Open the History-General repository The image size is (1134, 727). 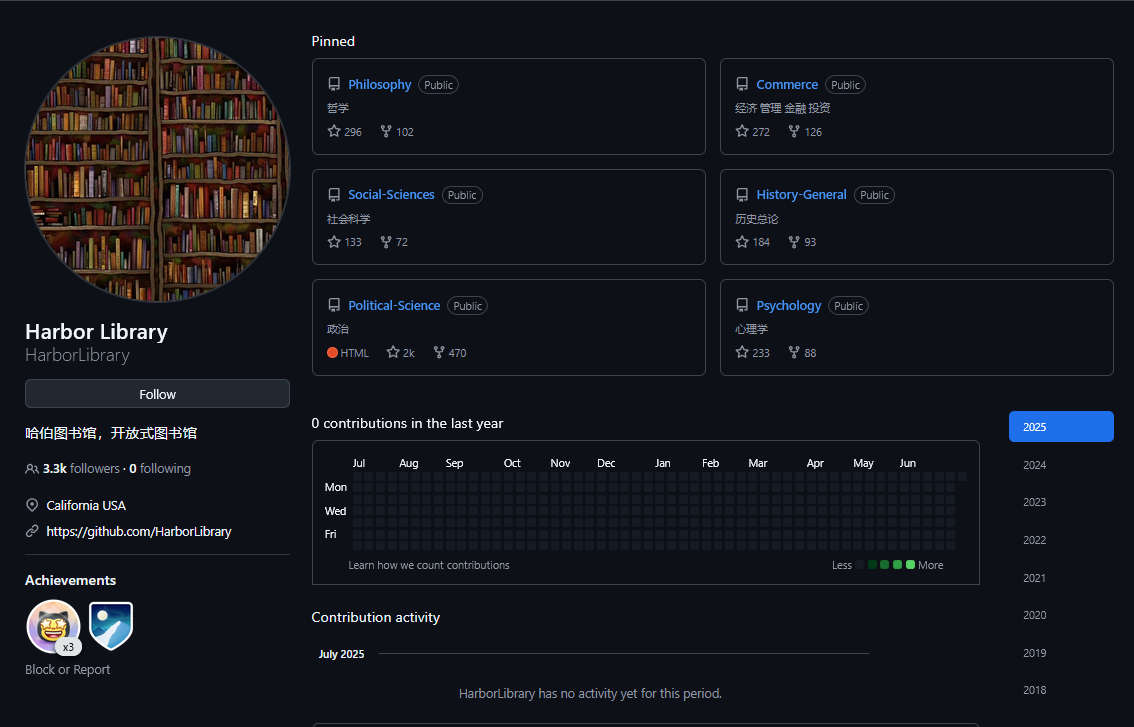(801, 195)
